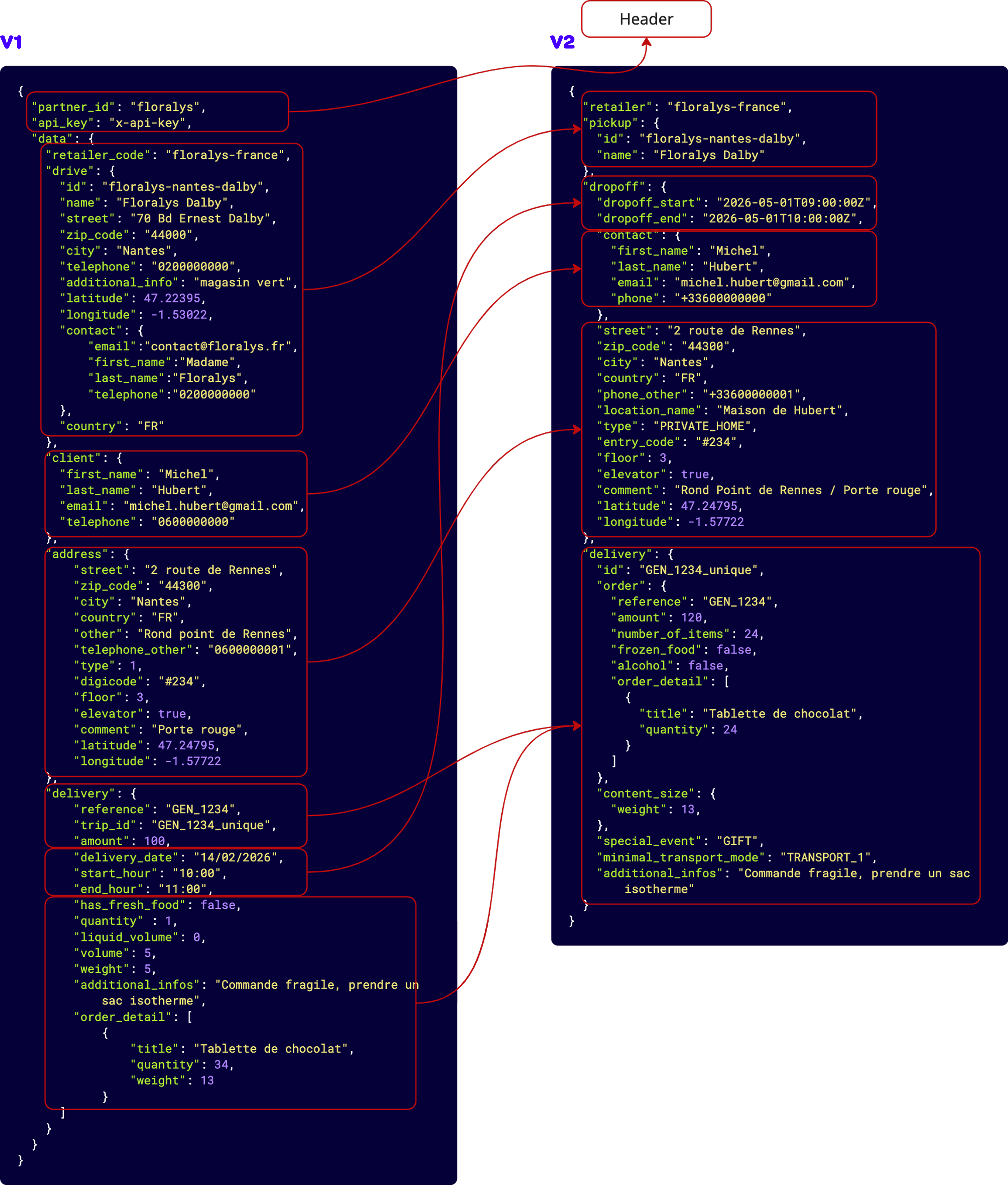Click the V2 heading label
Viewport: 1008px width, 1185px height.
point(562,42)
